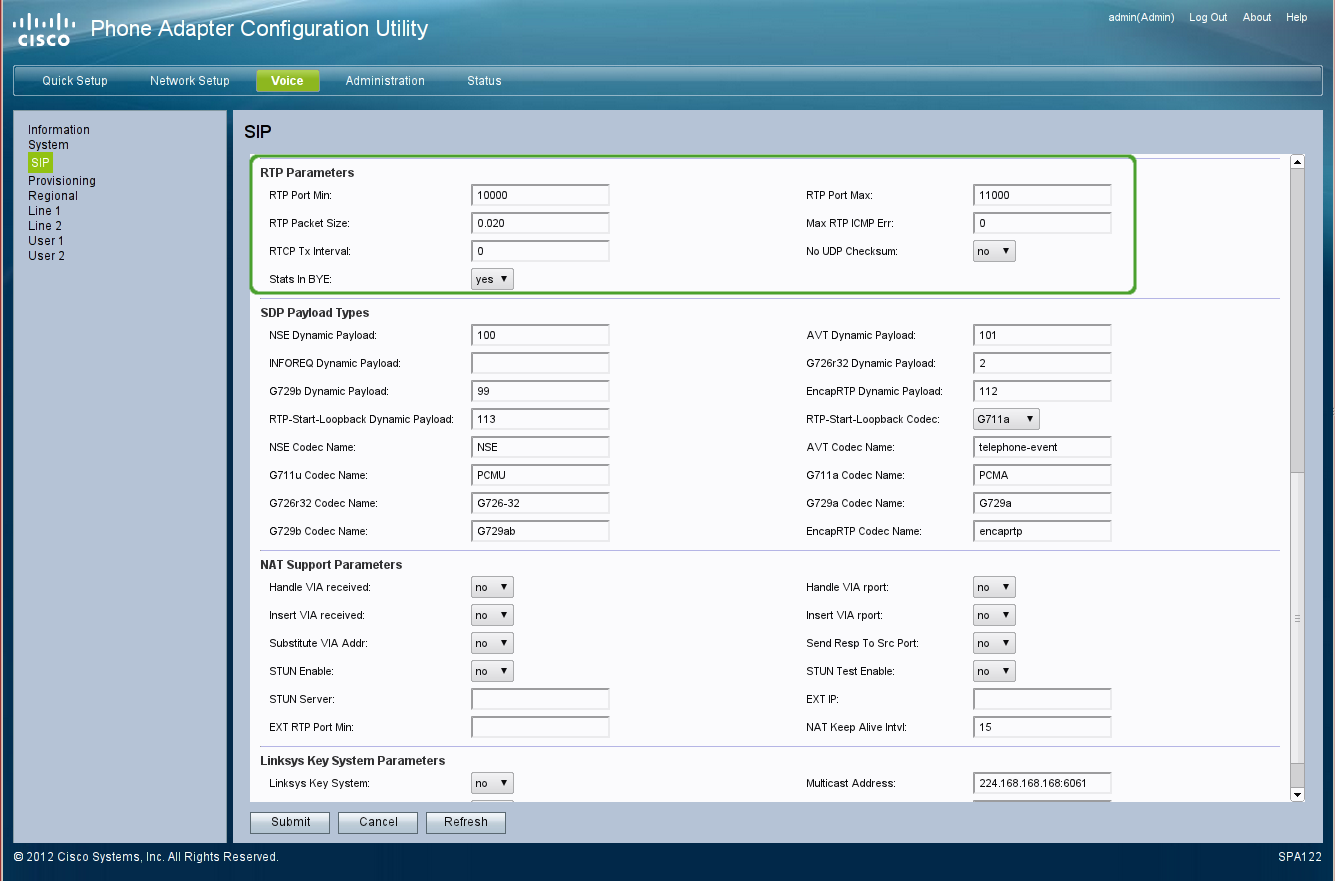
Task: Focus the RTP Port Min field
Action: [x=540, y=195]
